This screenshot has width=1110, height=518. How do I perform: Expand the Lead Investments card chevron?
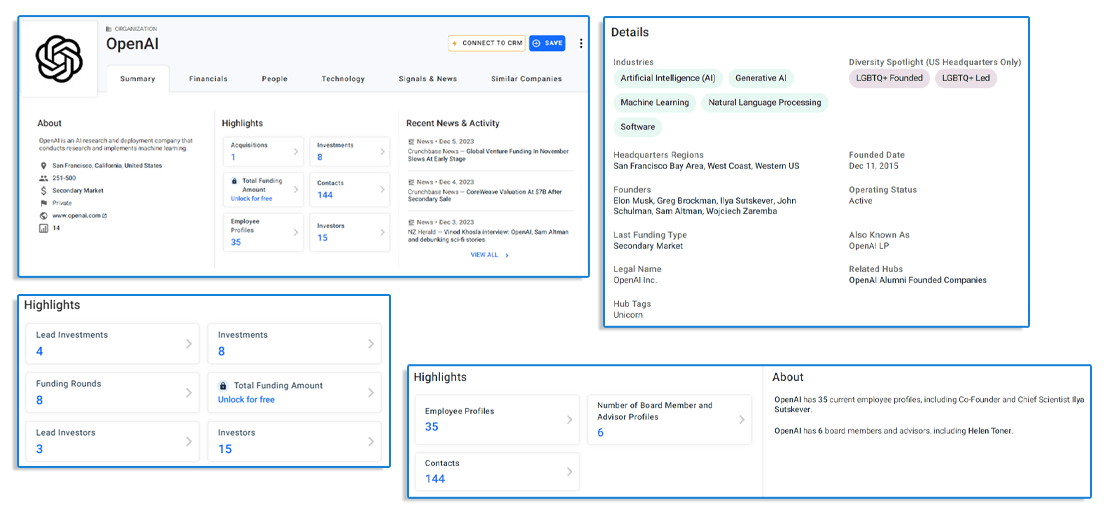tap(188, 344)
